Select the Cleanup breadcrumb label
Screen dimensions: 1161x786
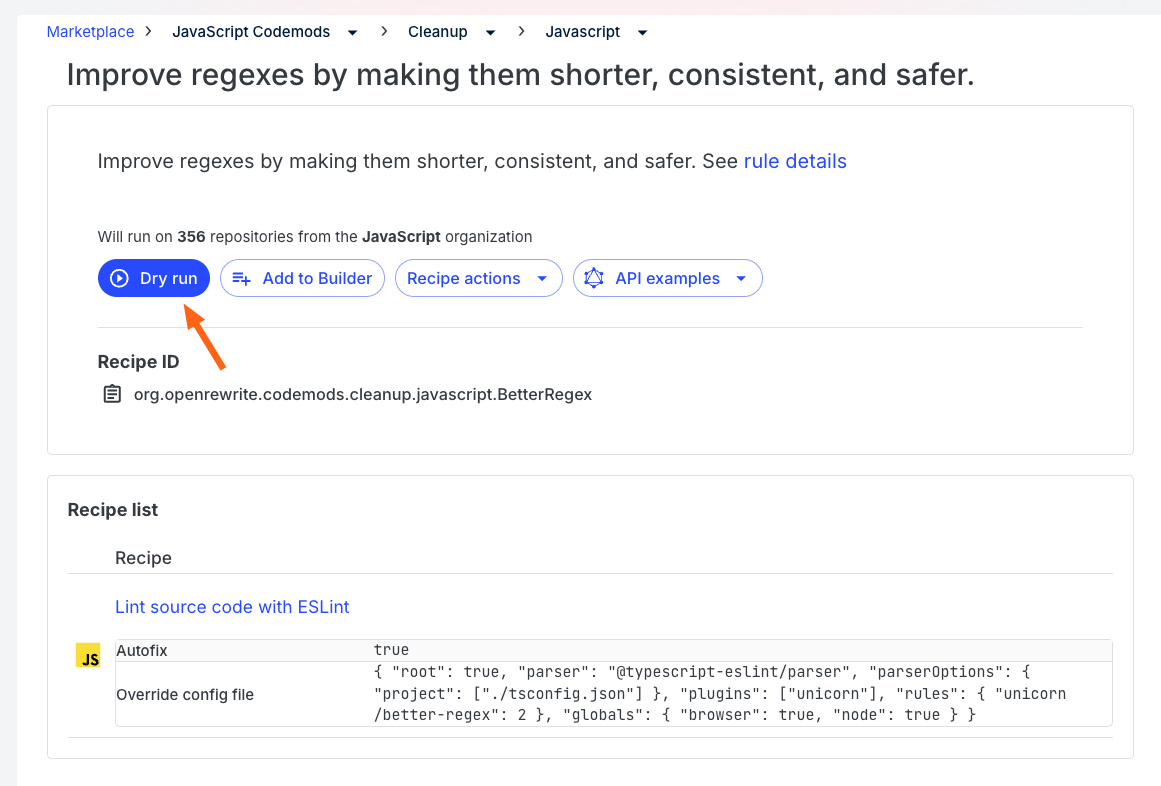tap(438, 32)
